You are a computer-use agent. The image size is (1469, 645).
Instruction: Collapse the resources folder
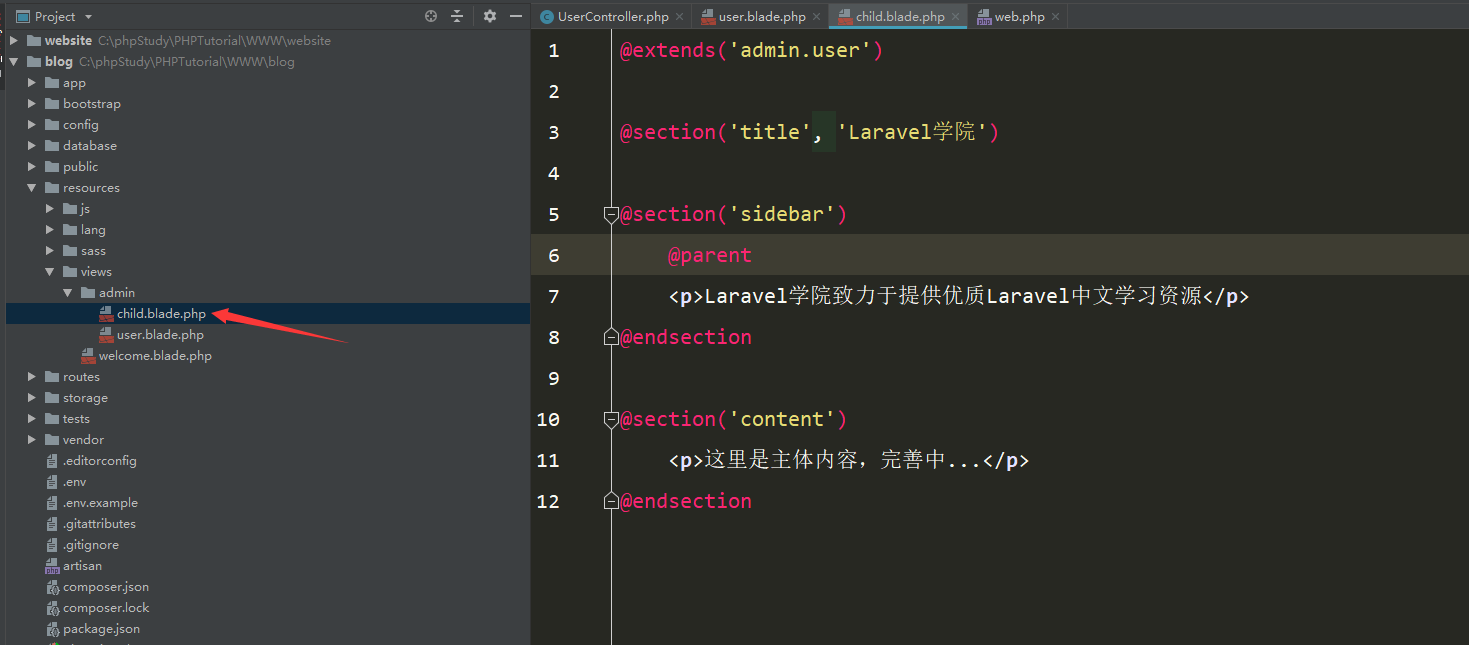(x=32, y=188)
